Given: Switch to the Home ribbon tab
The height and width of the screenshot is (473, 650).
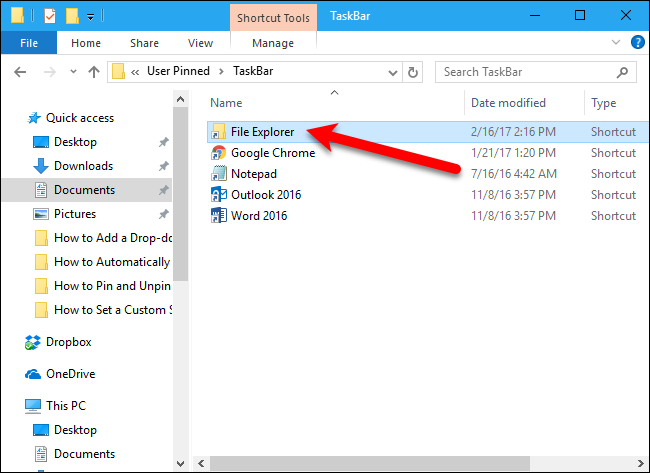Looking at the screenshot, I should (x=86, y=43).
